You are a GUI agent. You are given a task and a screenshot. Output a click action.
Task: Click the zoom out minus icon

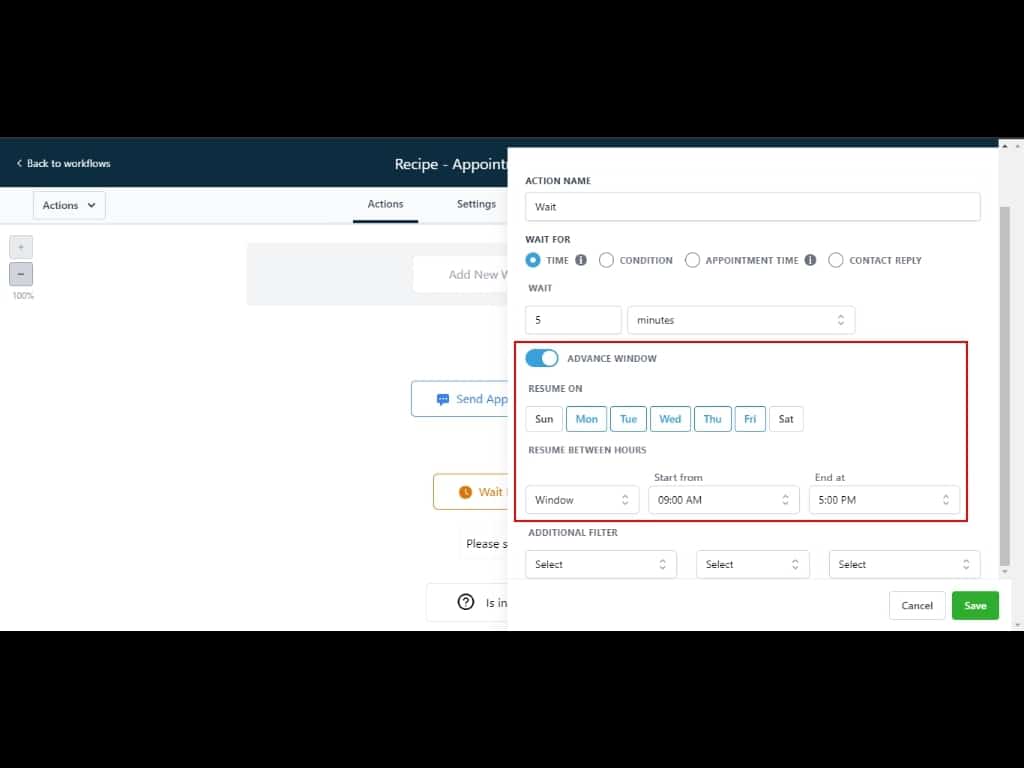[21, 274]
